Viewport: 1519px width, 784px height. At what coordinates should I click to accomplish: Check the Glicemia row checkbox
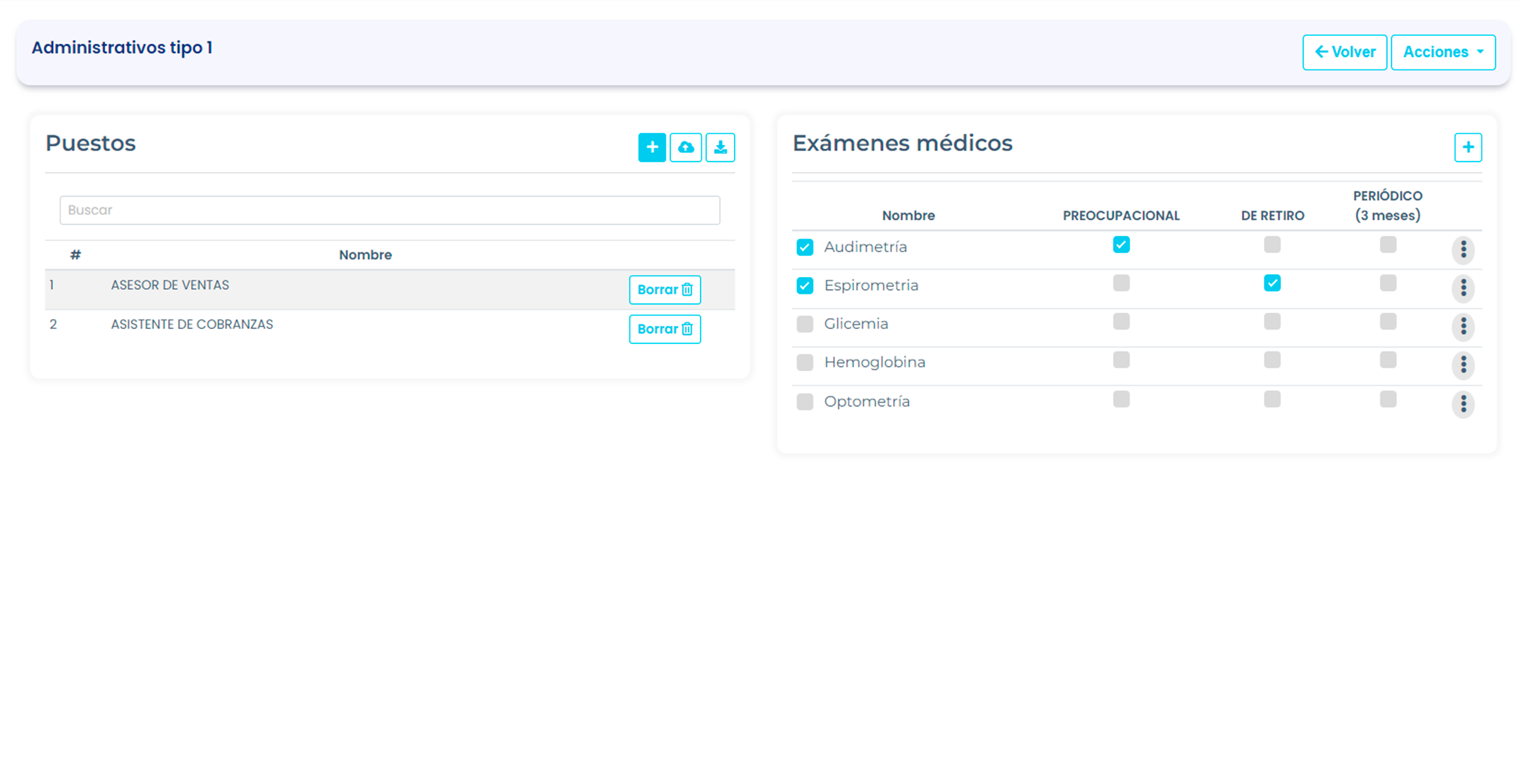(x=804, y=324)
